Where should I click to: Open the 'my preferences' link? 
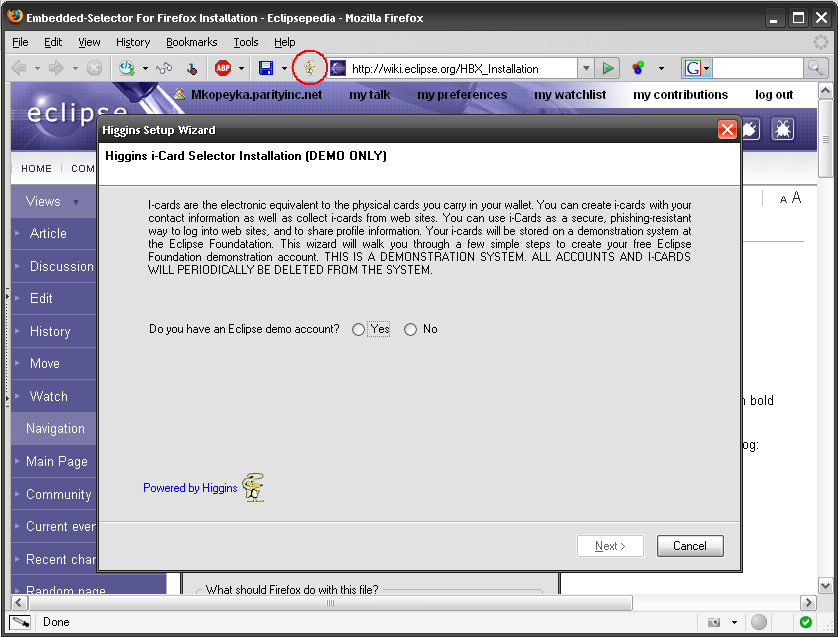pyautogui.click(x=462, y=95)
